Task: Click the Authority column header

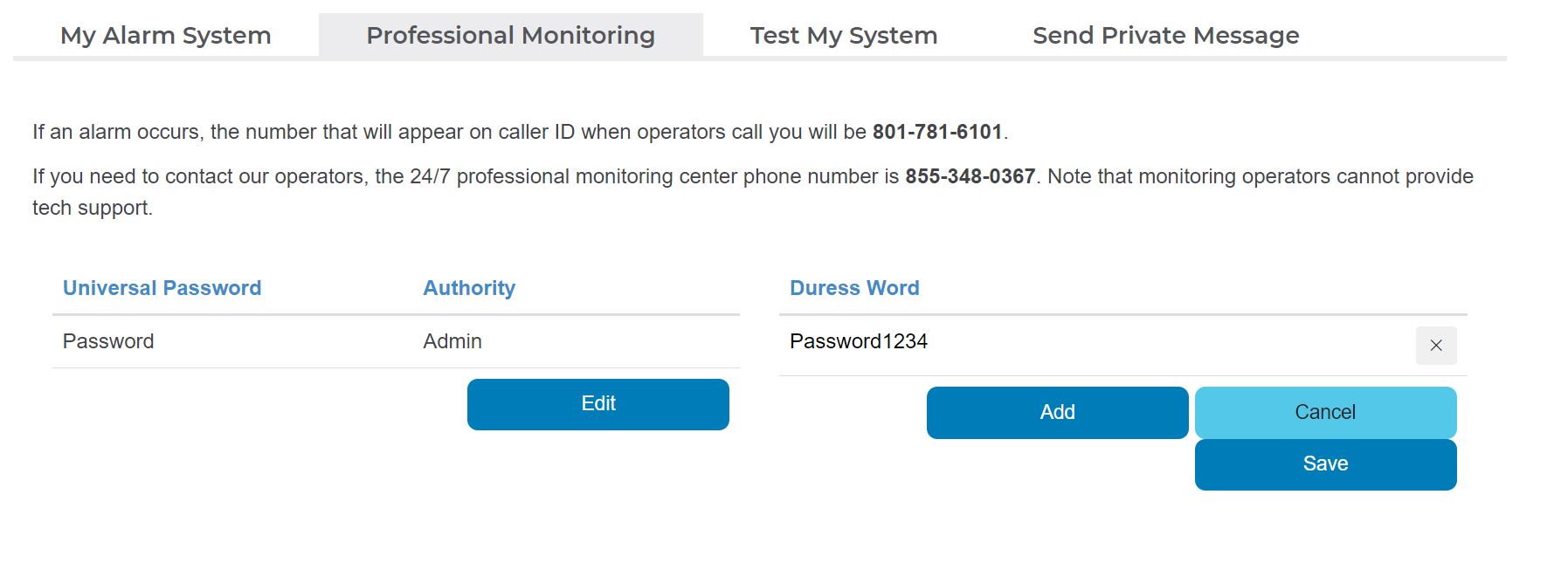Action: point(469,288)
